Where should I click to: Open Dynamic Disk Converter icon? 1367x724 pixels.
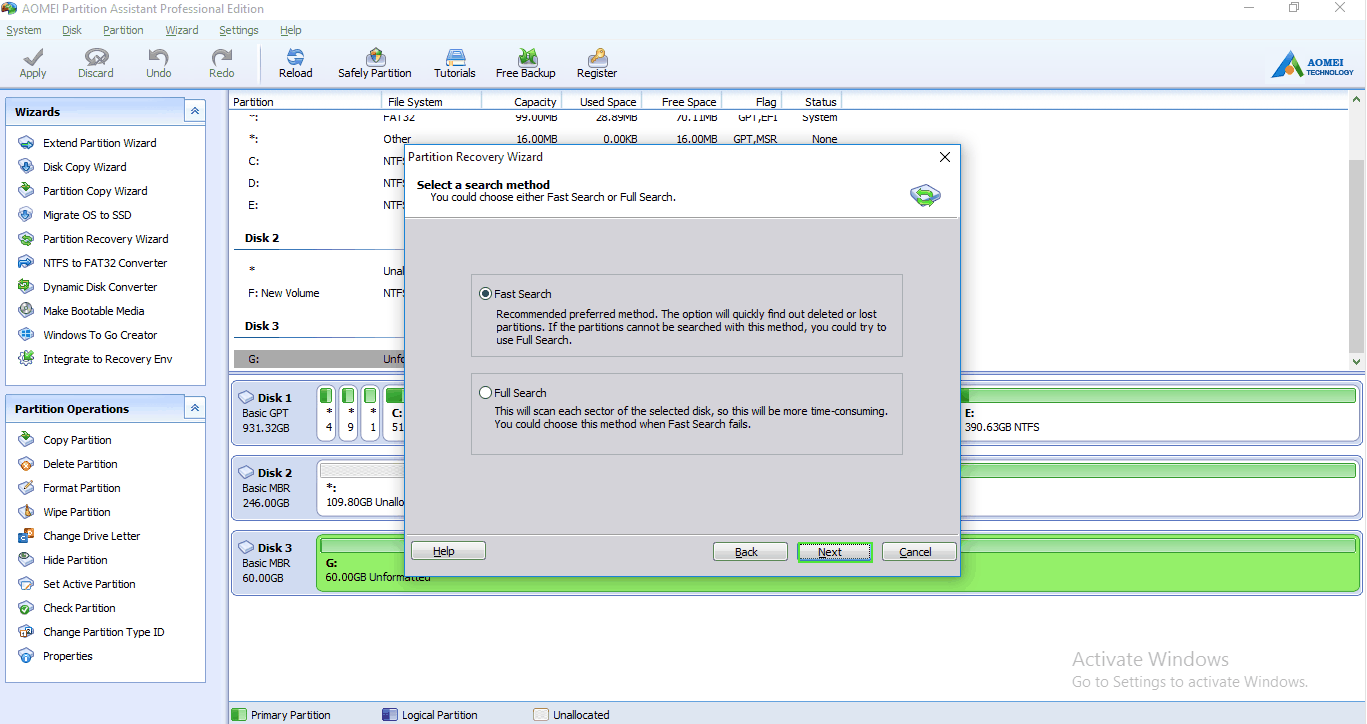26,287
